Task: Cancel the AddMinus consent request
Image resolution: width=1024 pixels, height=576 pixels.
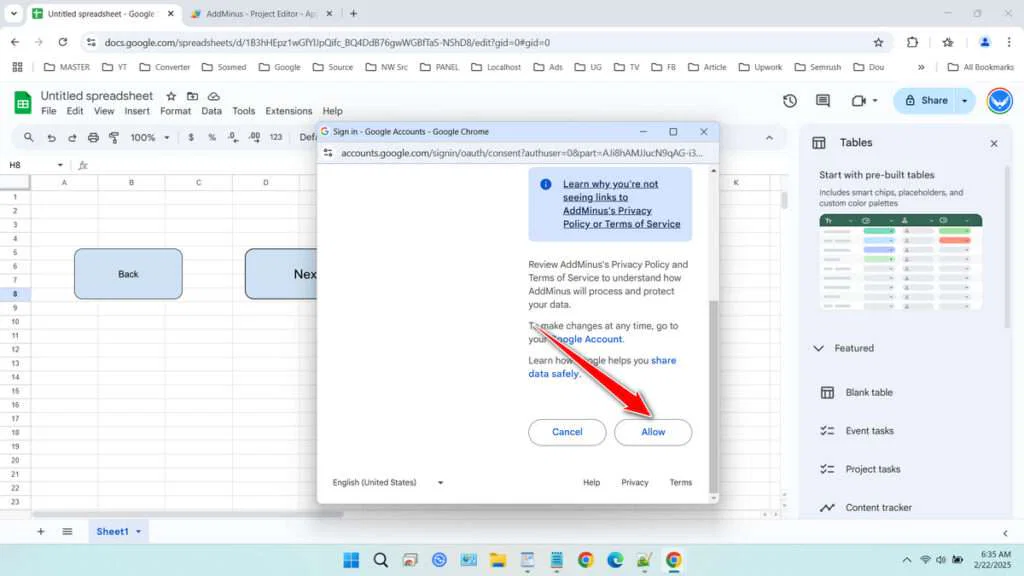Action: click(567, 432)
